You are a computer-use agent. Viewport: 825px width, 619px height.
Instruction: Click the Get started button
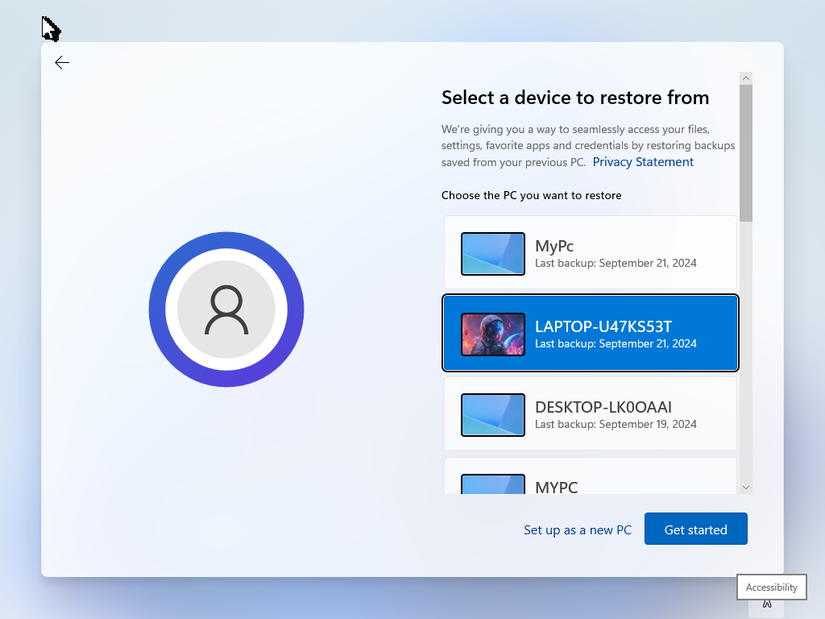pos(695,529)
